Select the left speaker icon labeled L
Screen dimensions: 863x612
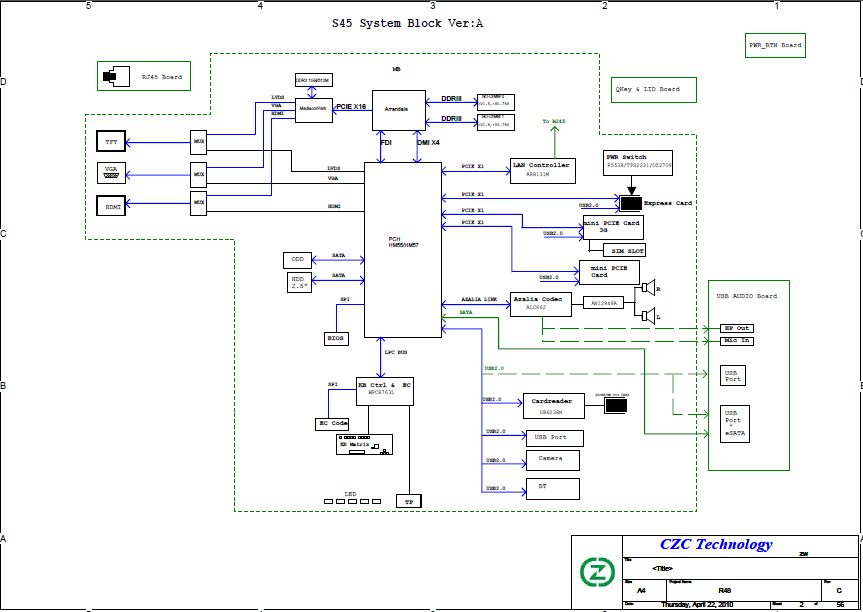pos(648,315)
